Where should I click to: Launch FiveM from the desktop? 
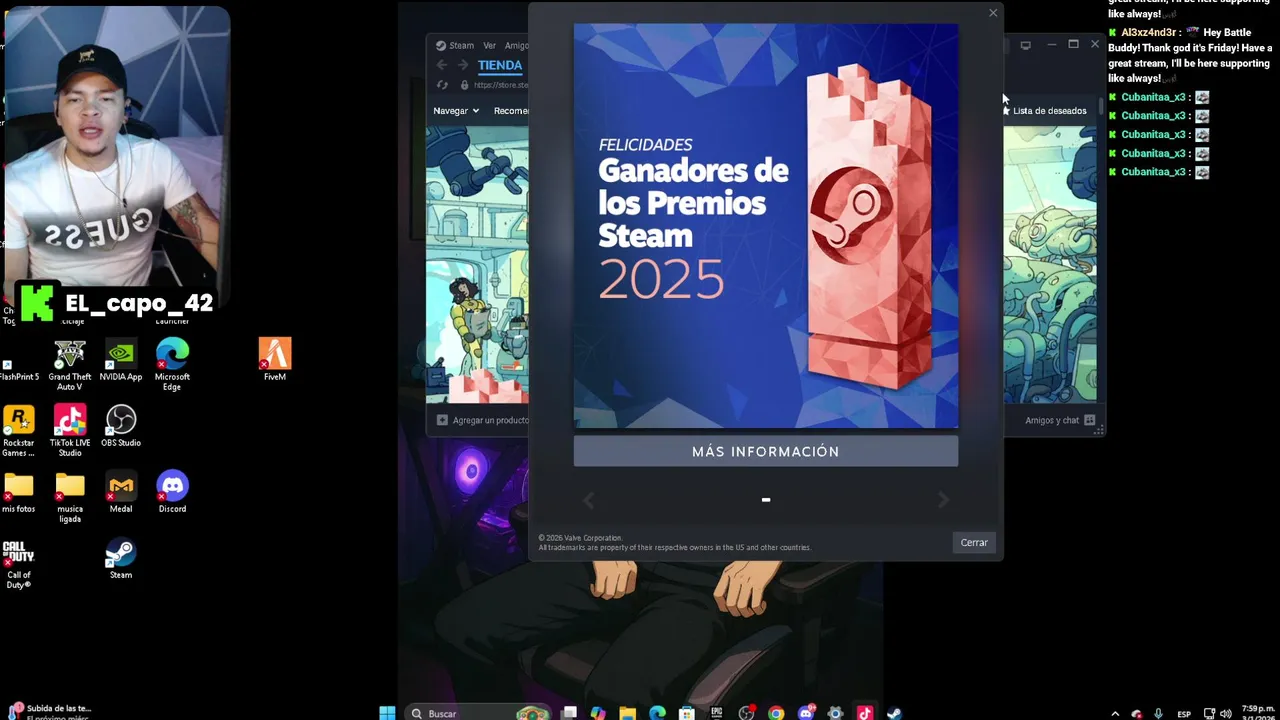pyautogui.click(x=275, y=360)
